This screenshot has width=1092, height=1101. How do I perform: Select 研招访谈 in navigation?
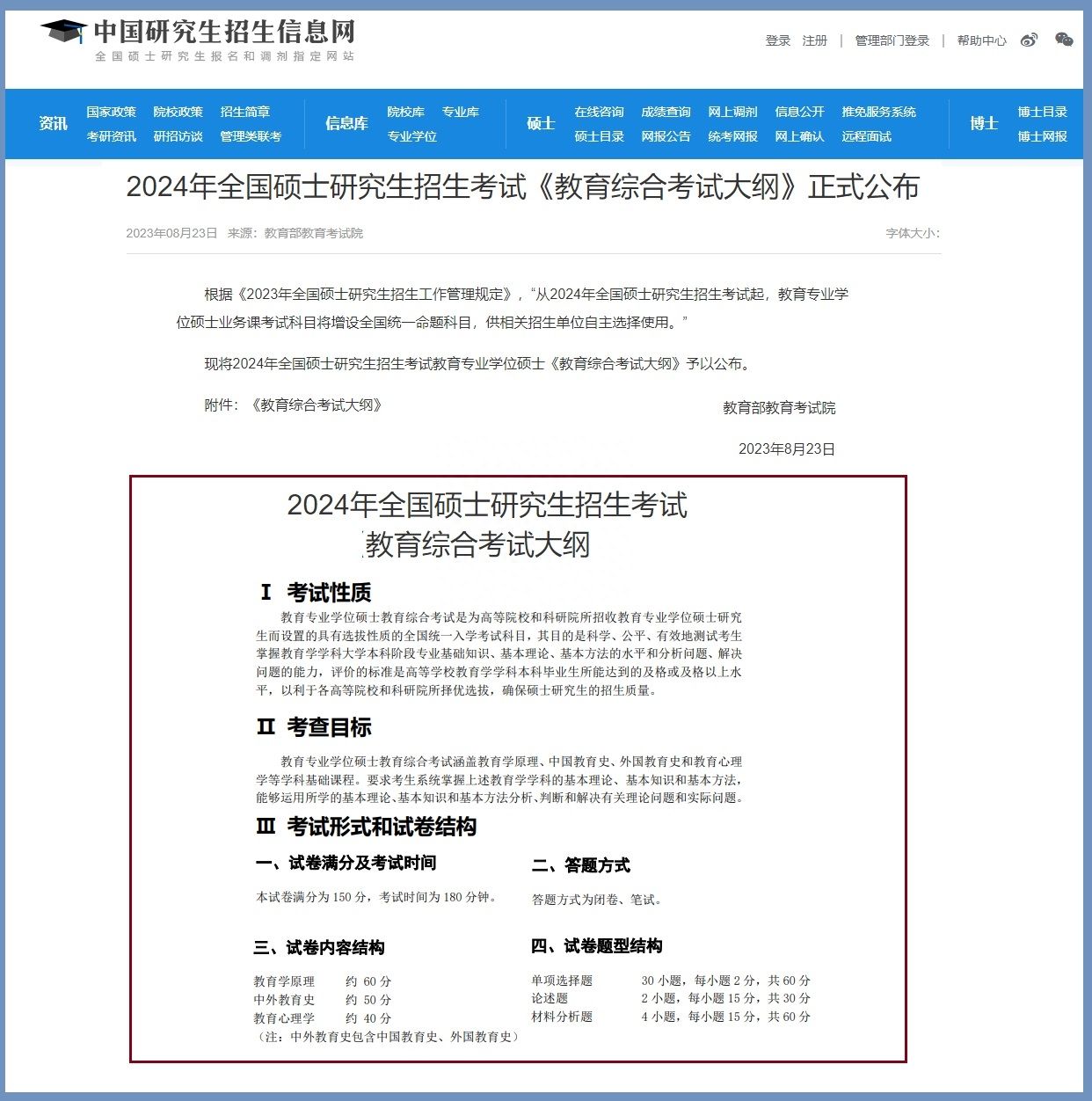pyautogui.click(x=178, y=136)
